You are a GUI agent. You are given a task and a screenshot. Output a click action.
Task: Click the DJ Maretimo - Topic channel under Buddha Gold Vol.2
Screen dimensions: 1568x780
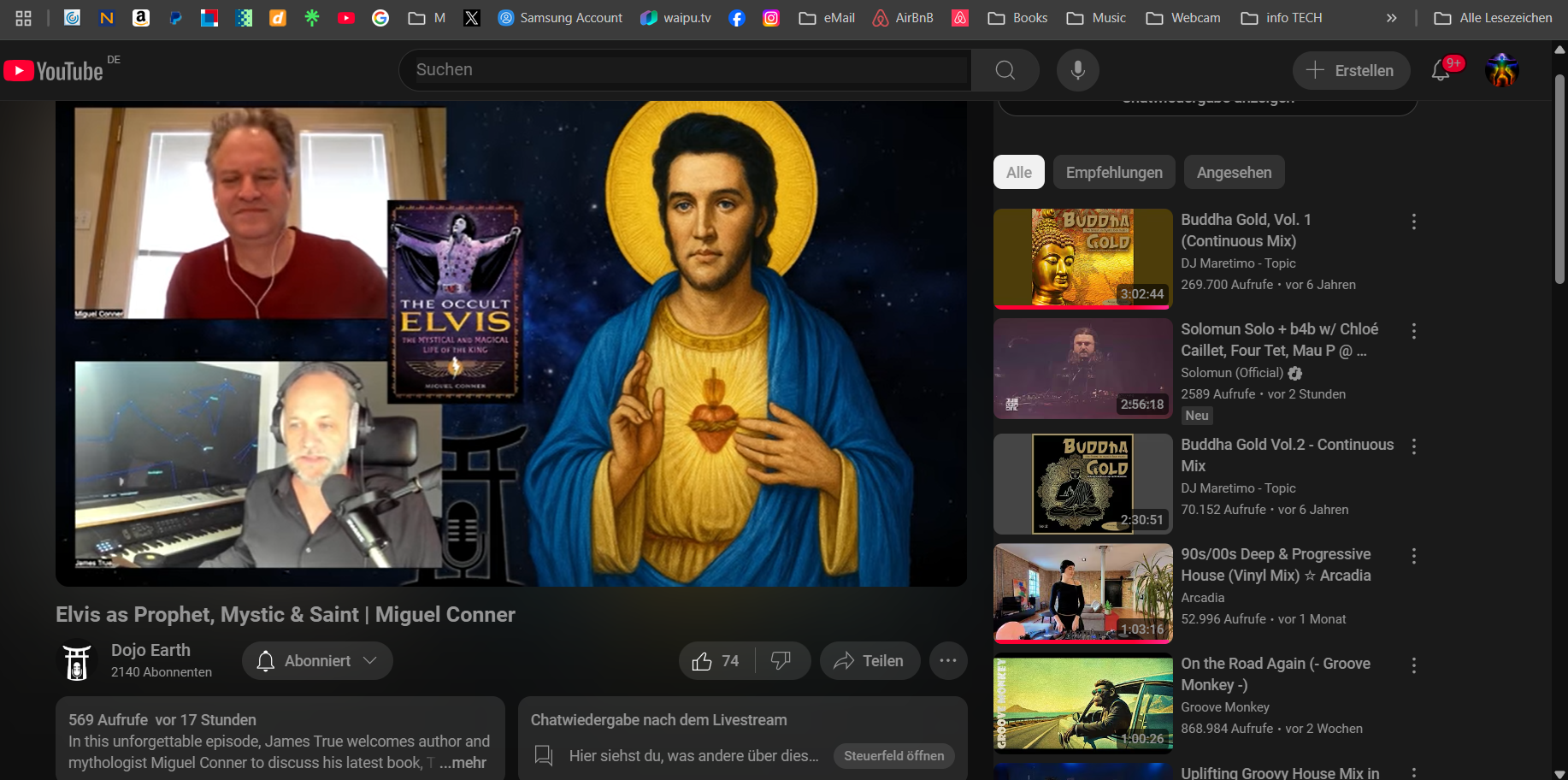[1238, 488]
